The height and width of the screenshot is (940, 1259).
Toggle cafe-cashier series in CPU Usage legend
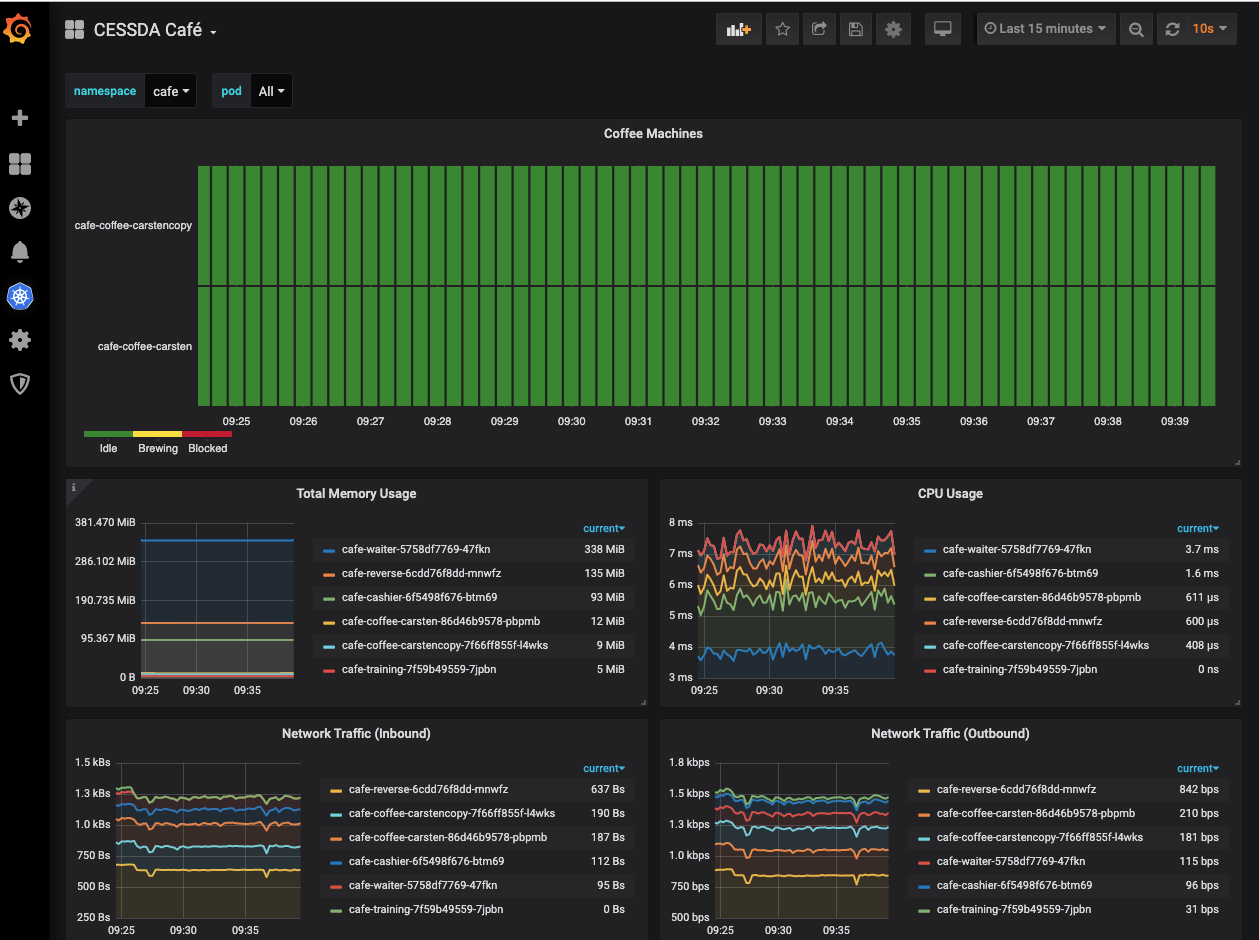[x=1020, y=573]
